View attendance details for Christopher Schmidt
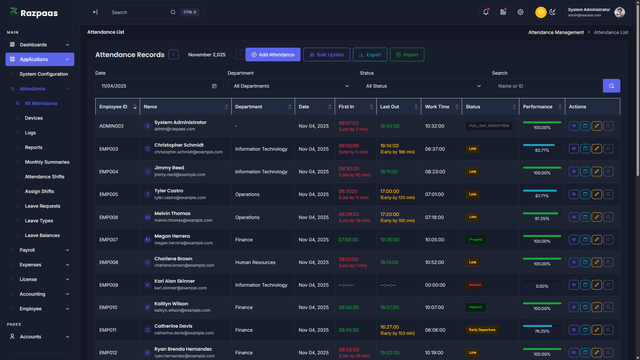The width and height of the screenshot is (640, 360). click(573, 149)
